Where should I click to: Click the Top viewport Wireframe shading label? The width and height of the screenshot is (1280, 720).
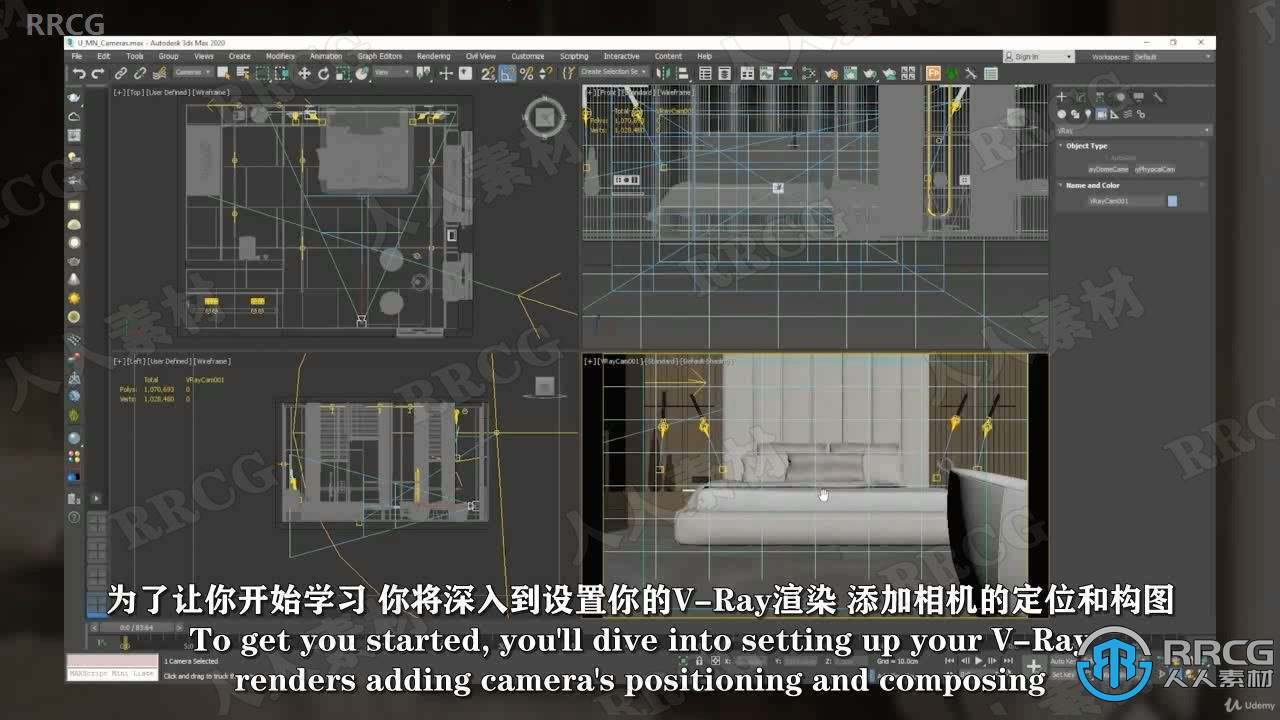coord(212,92)
